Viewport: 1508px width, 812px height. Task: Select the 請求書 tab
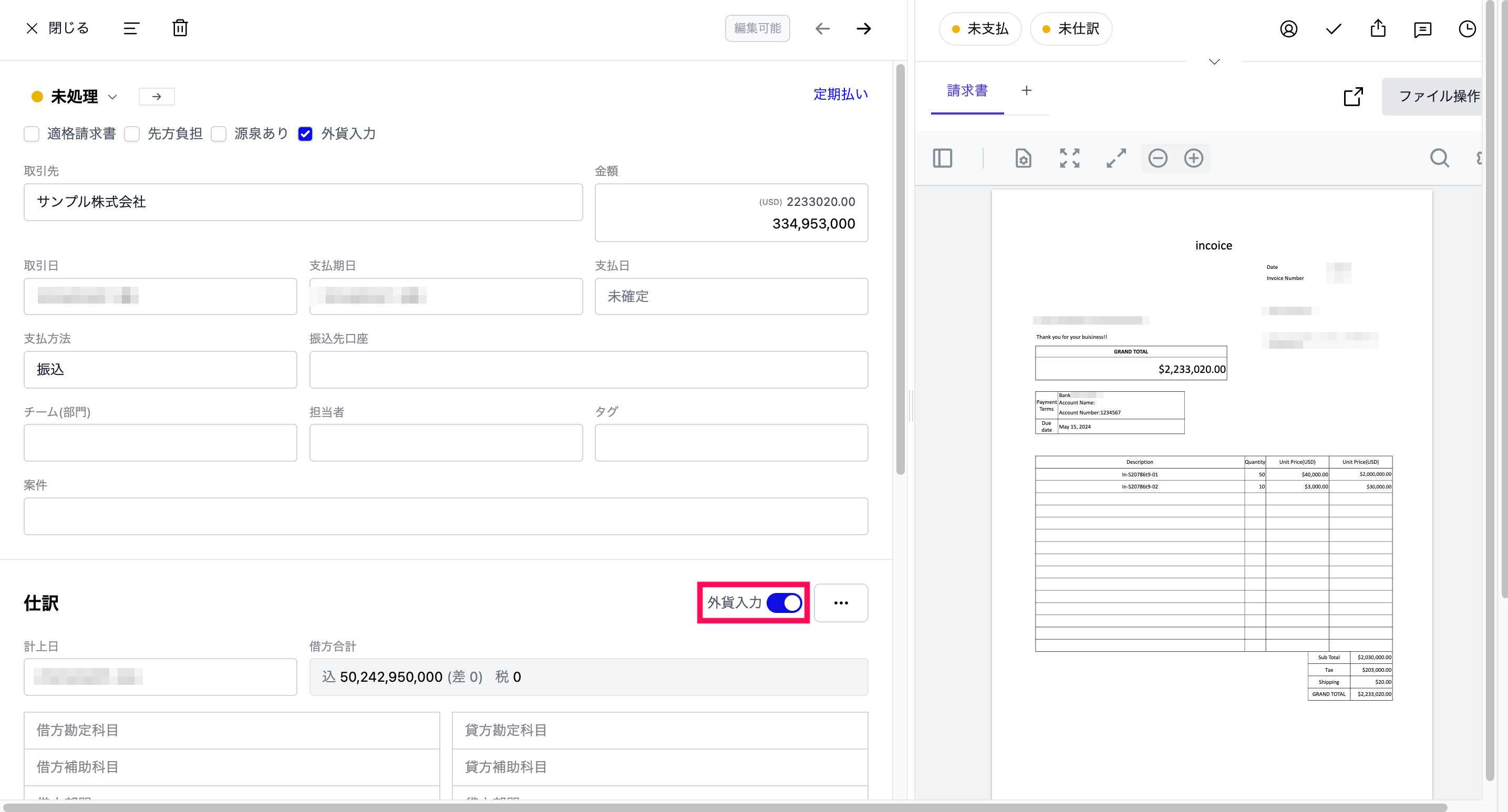tap(967, 91)
